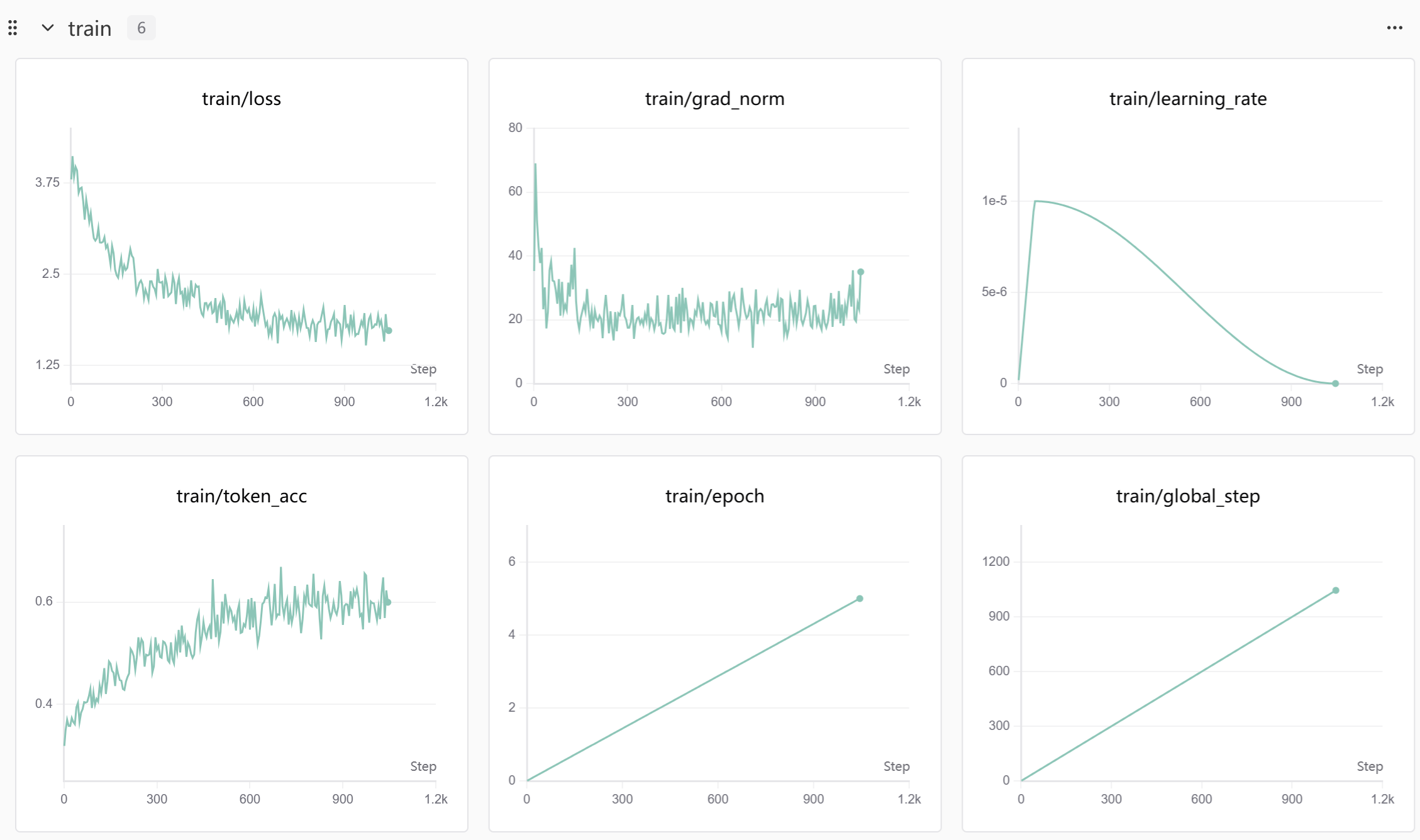1420x840 pixels.
Task: Click the final data point on grad_norm chart
Action: [860, 272]
